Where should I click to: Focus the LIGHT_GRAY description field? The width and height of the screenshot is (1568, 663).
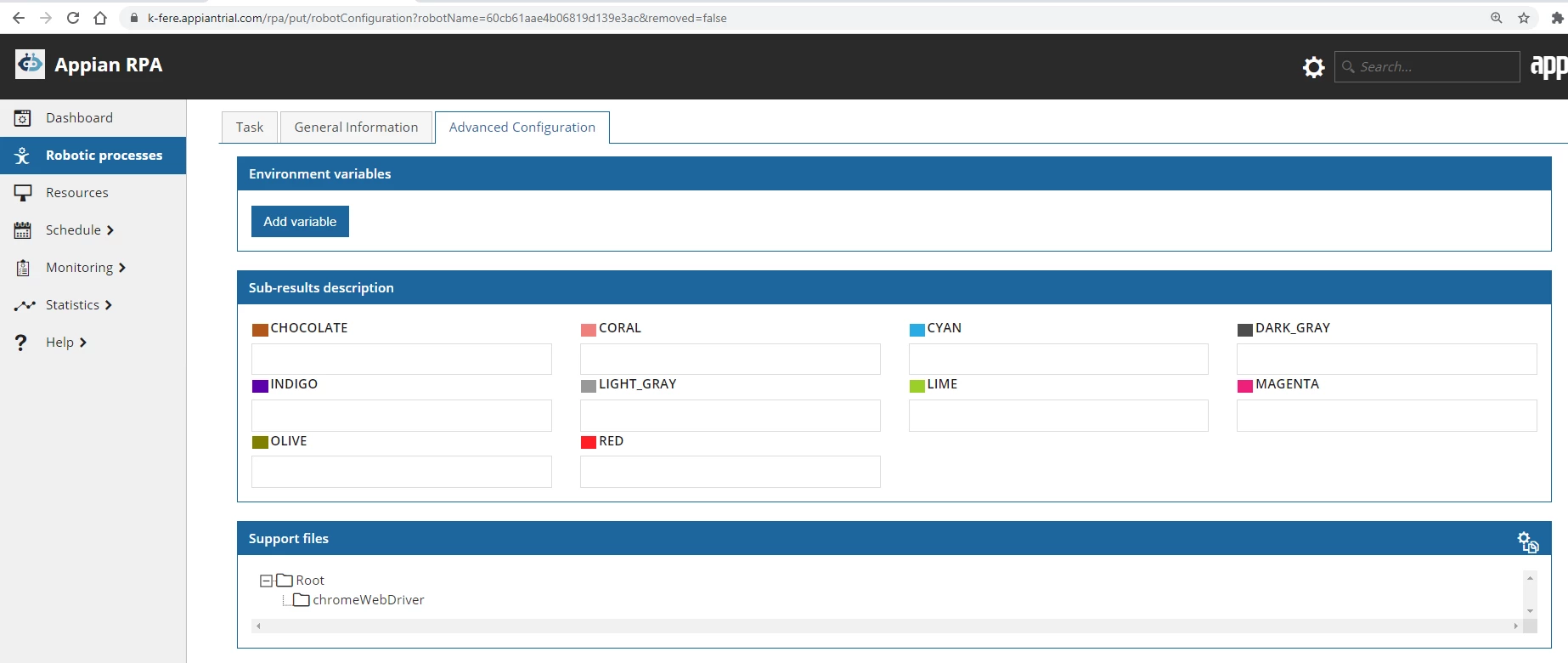730,416
